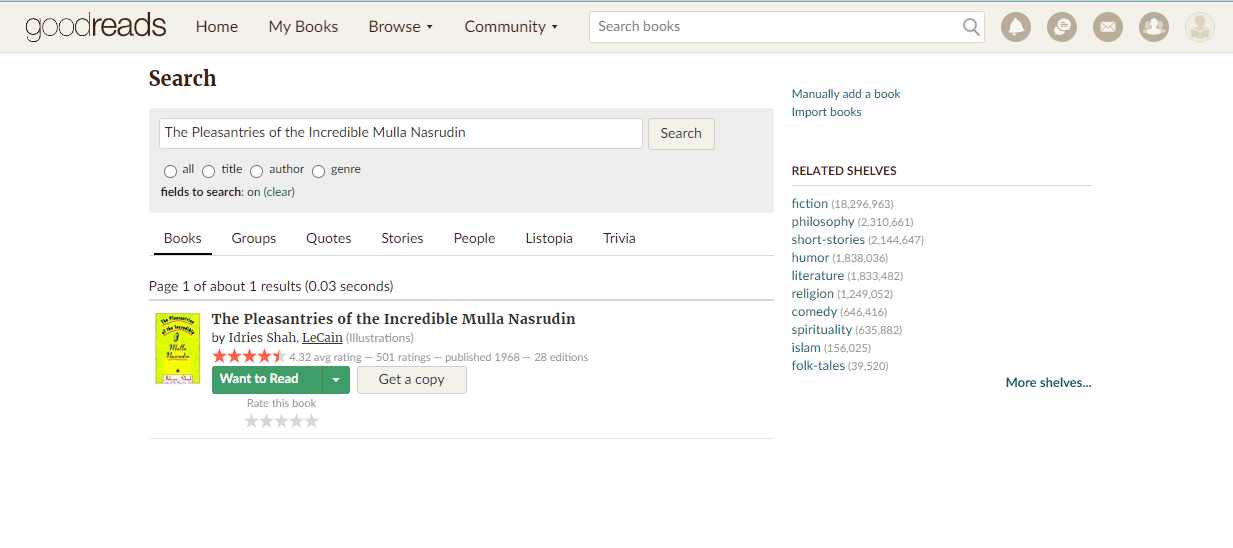1233x548 pixels.
Task: Select the 'genre' search field radio
Action: tap(318, 171)
